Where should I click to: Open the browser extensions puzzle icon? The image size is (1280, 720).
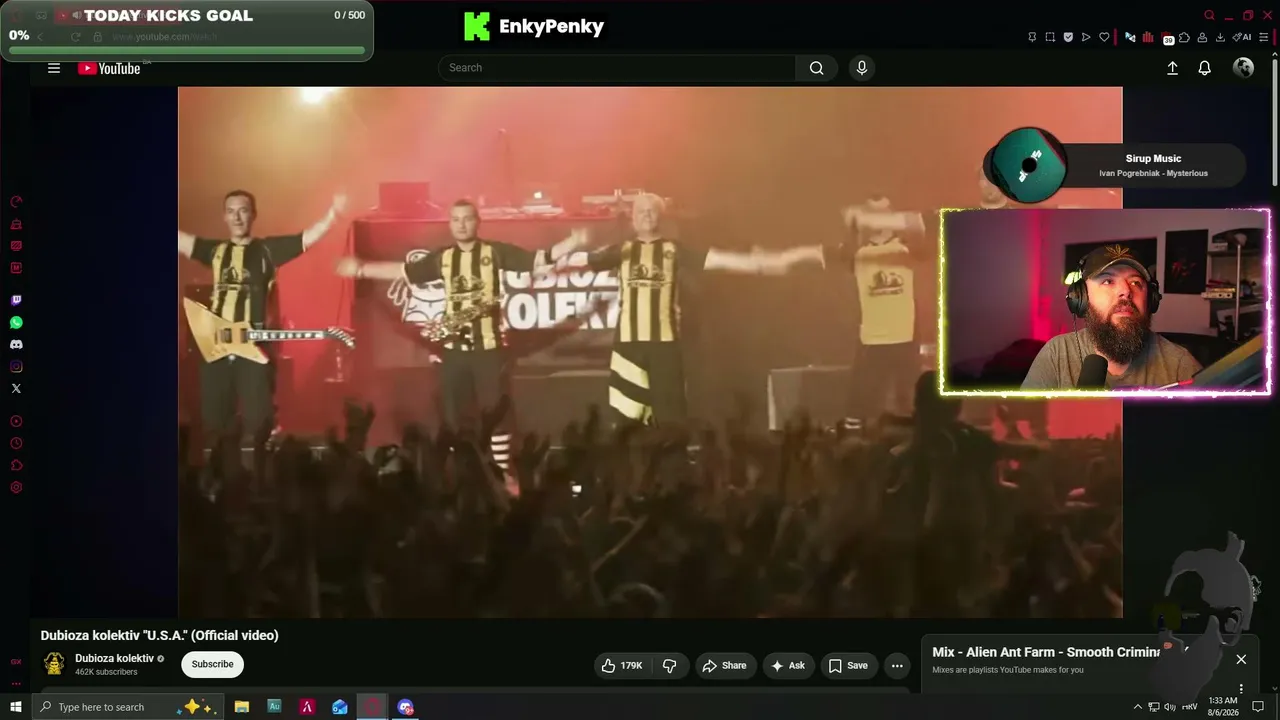[1184, 37]
